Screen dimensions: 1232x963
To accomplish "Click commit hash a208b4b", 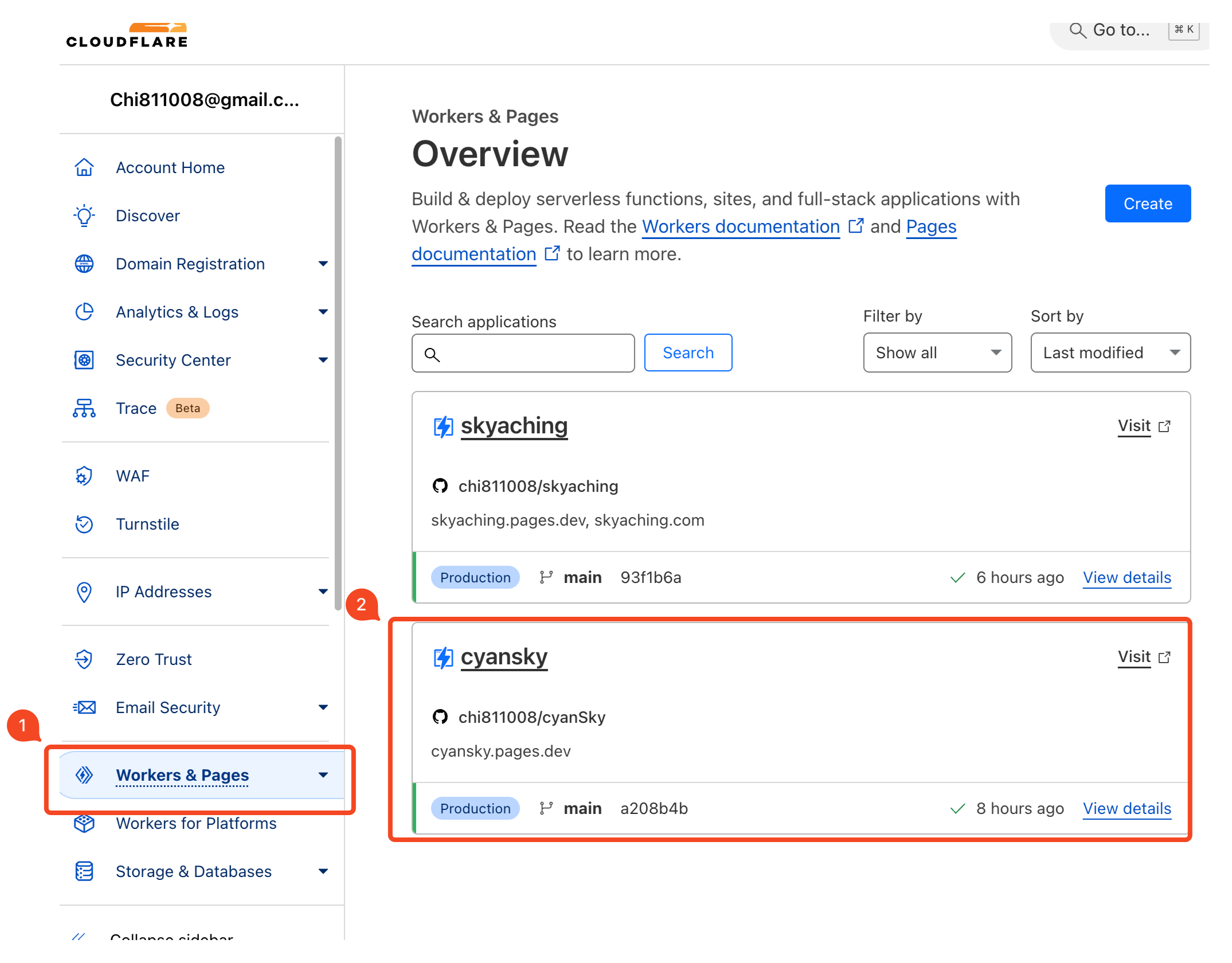I will point(654,808).
